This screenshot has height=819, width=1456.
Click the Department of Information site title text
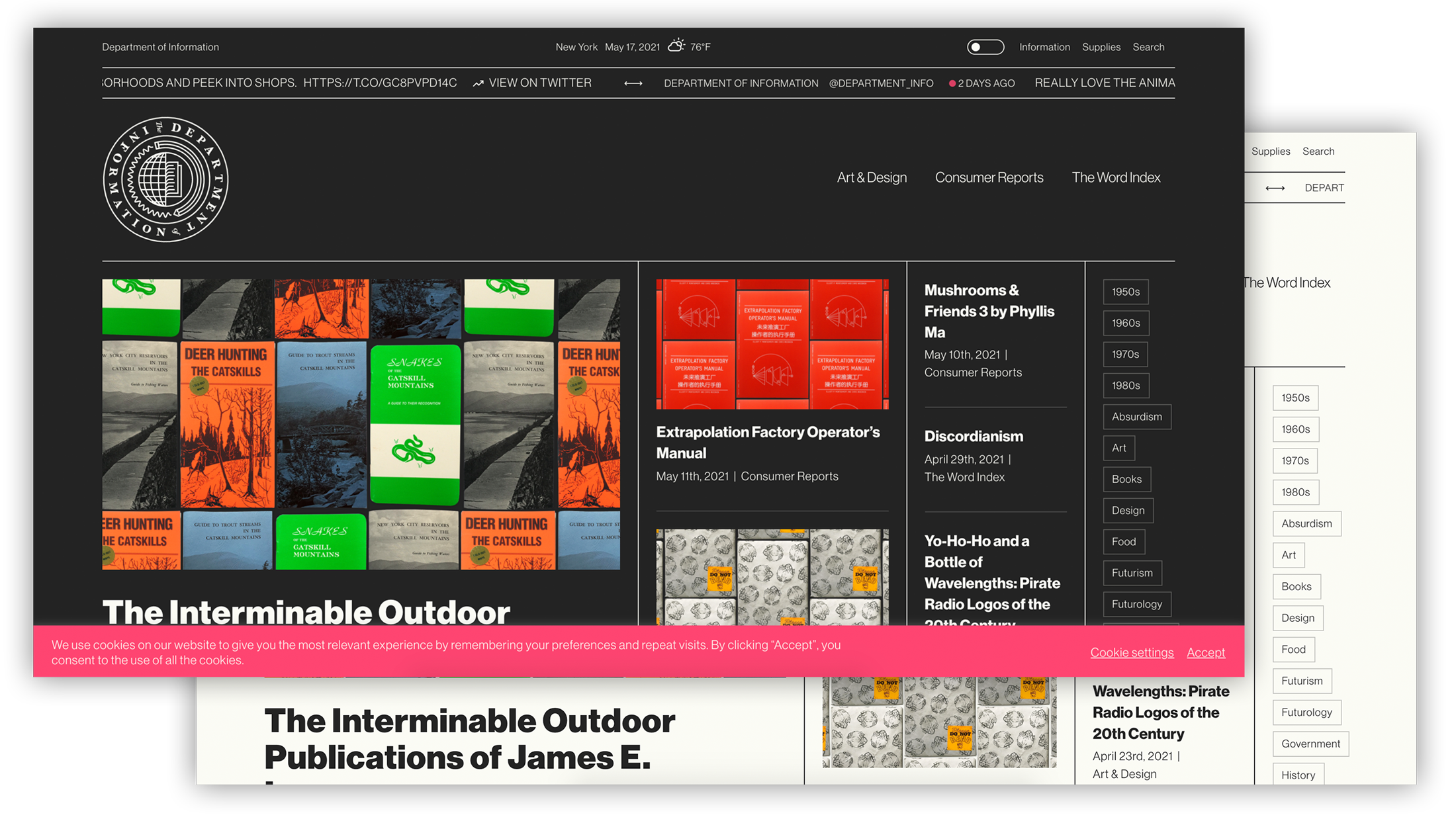[x=160, y=47]
